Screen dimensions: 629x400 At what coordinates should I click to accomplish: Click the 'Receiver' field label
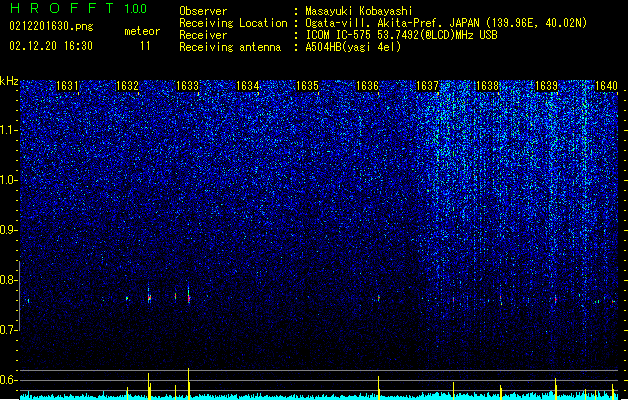pyautogui.click(x=203, y=35)
